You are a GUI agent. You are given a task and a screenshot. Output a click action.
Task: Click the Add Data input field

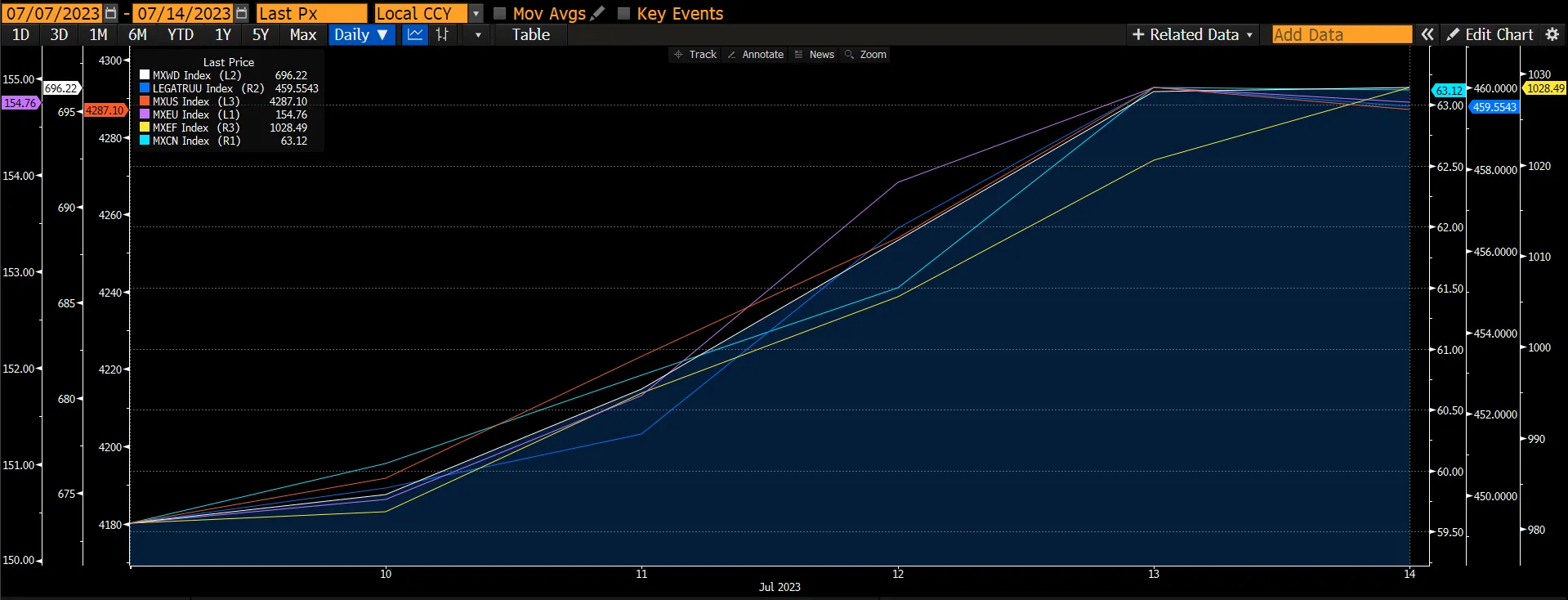click(1342, 34)
